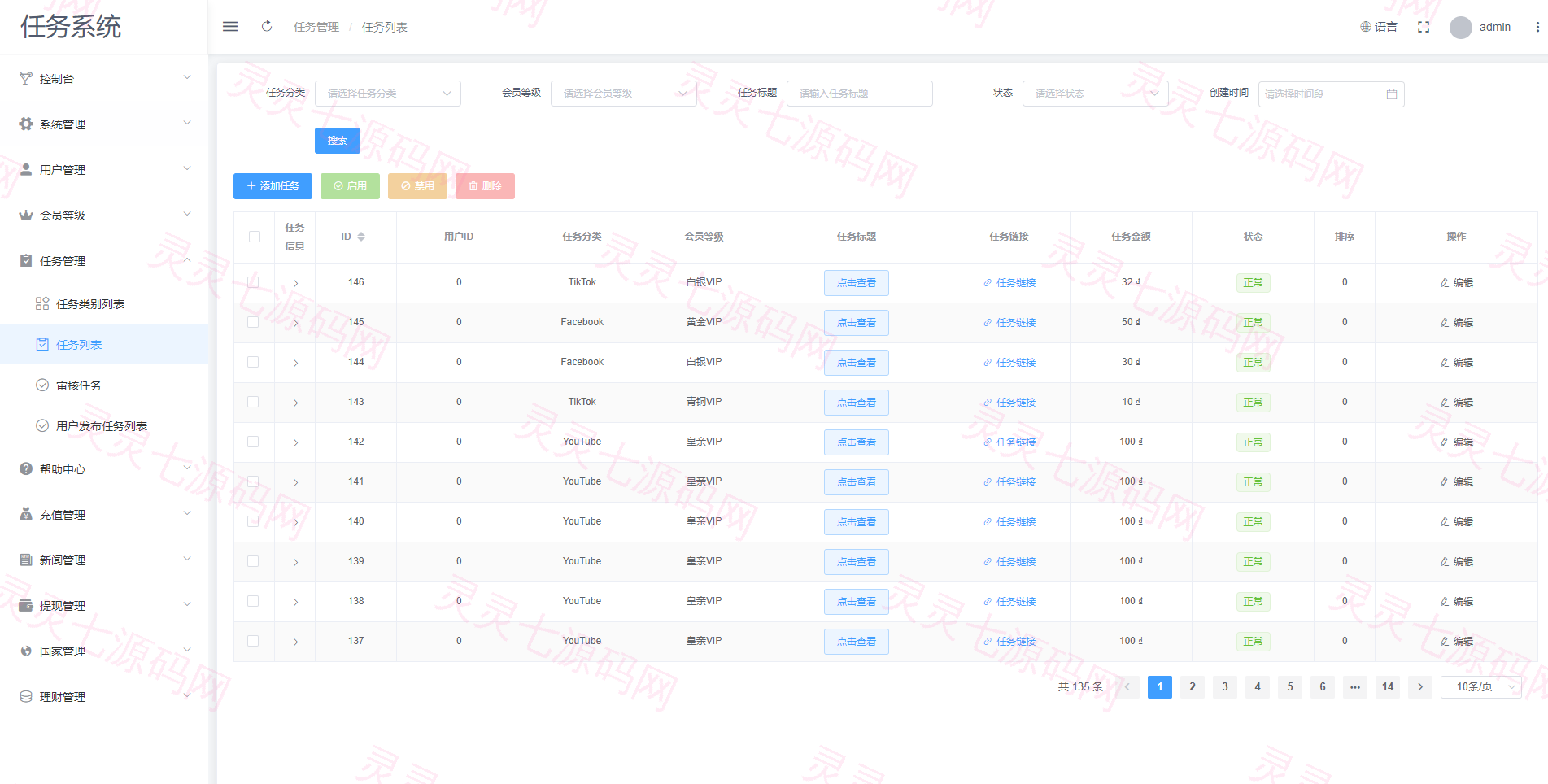Click calendar icon in creation time field

1392,94
